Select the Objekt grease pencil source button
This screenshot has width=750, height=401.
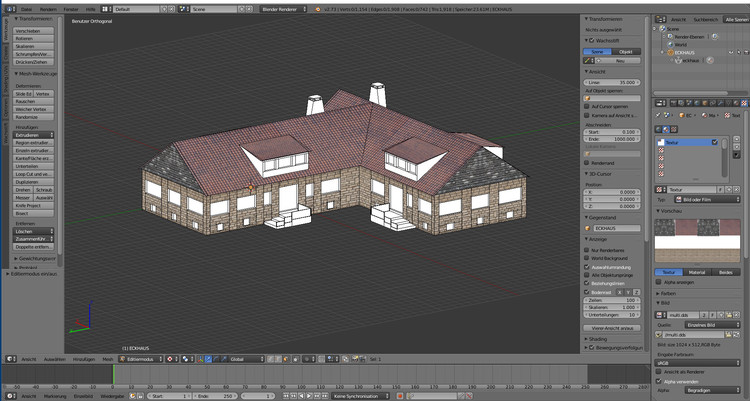[x=626, y=52]
